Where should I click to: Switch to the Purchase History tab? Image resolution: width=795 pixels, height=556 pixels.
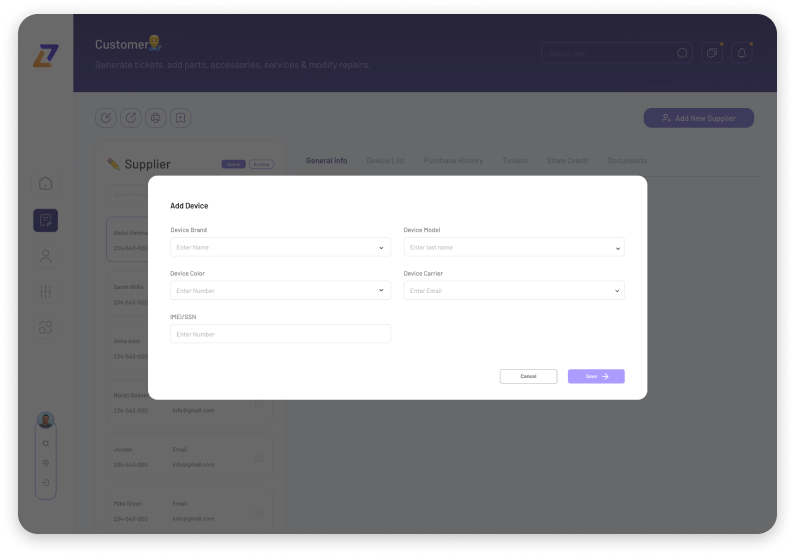coord(453,161)
